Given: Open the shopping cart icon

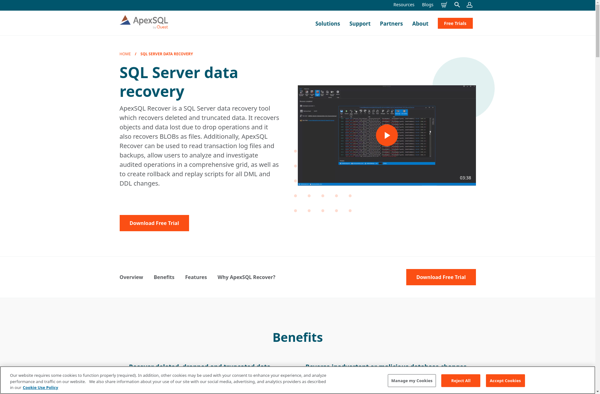Looking at the screenshot, I should [x=444, y=5].
